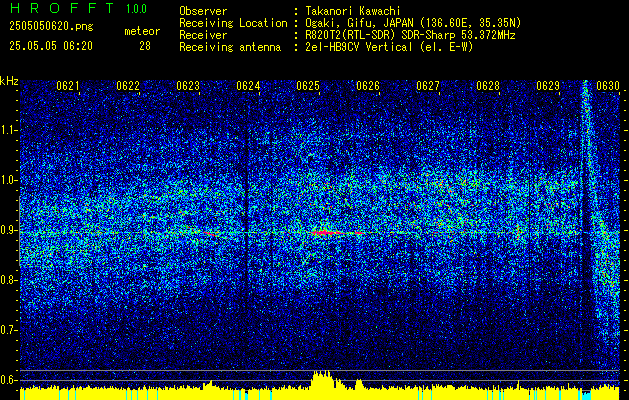Click the 0624 time marker
Screen dimensions: 629x400
[x=248, y=86]
